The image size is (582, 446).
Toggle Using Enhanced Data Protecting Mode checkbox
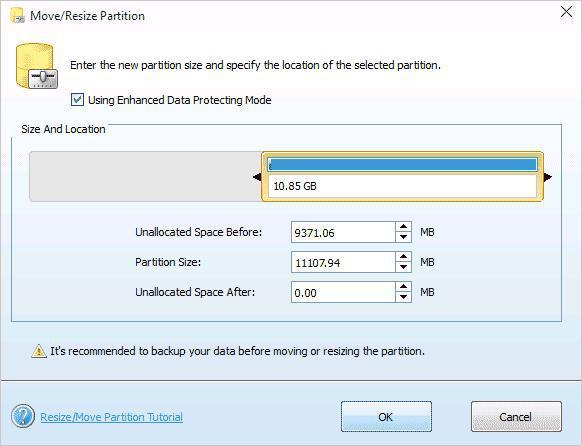[x=77, y=100]
